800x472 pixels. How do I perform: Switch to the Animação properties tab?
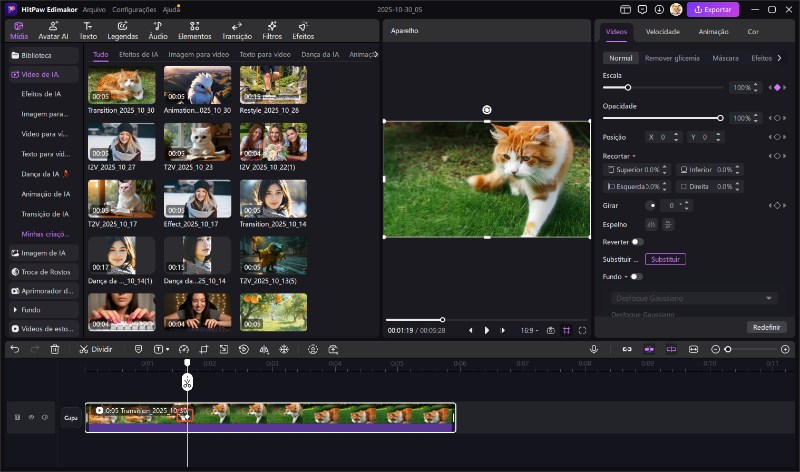pyautogui.click(x=713, y=32)
